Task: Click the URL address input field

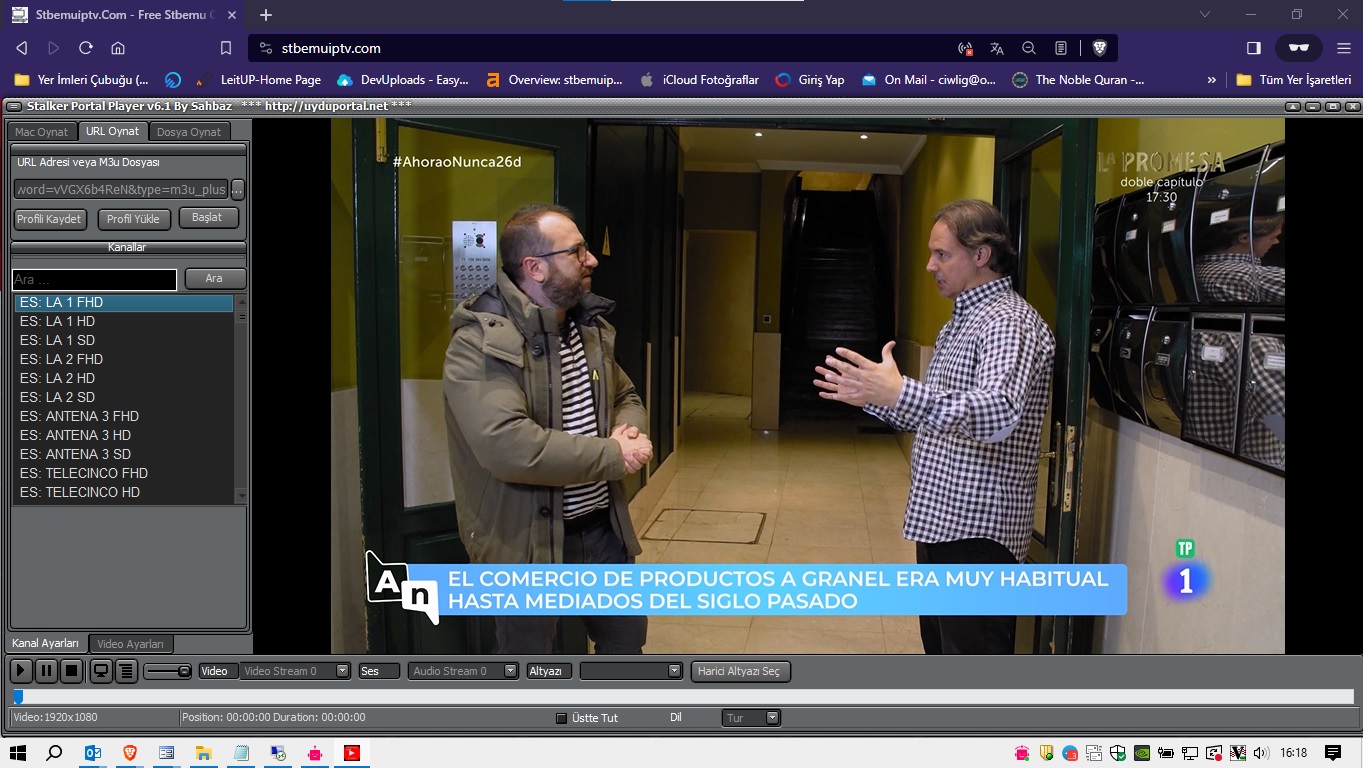Action: [121, 189]
